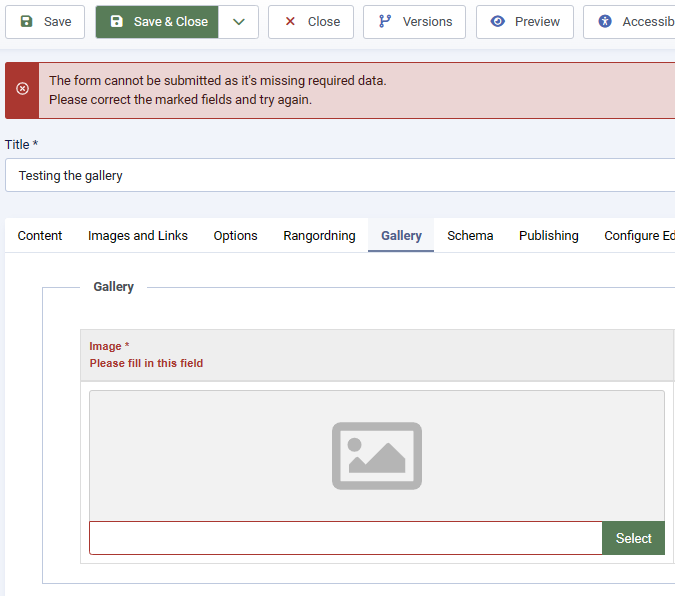675x596 pixels.
Task: Click the Preview eye icon button
Action: click(x=525, y=22)
